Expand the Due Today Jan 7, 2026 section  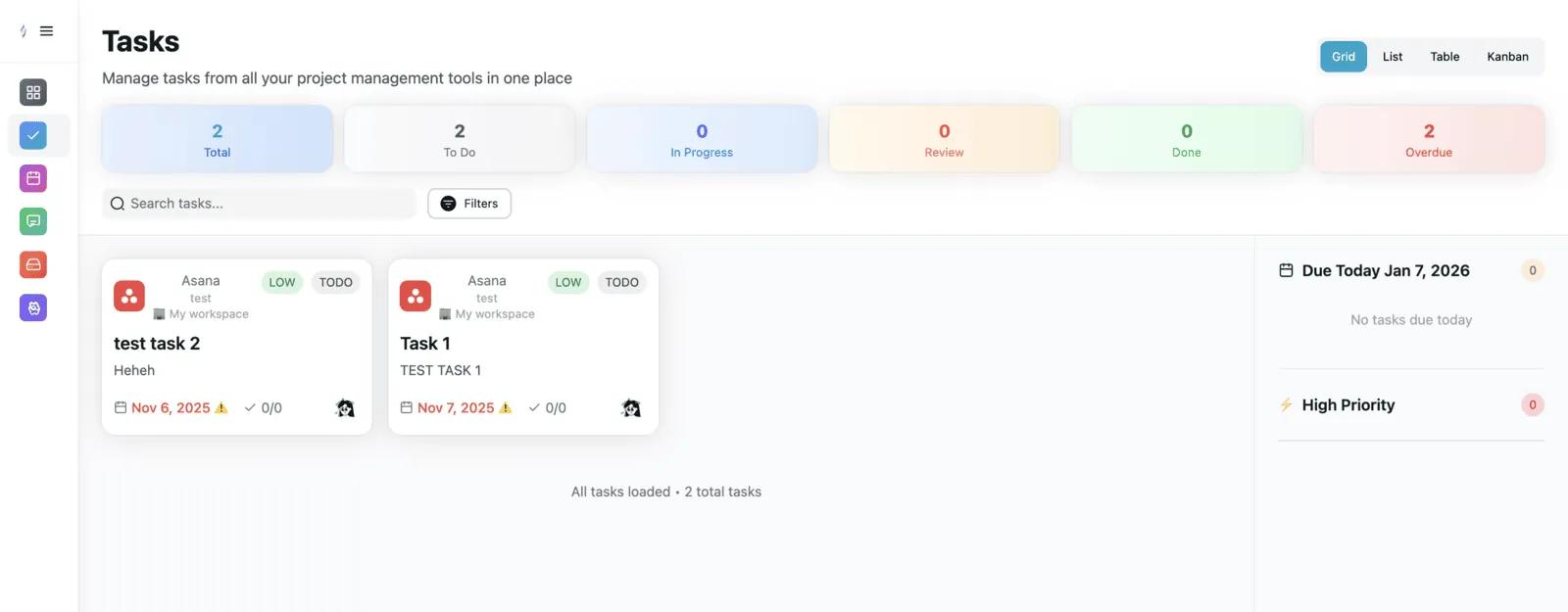coord(1385,271)
